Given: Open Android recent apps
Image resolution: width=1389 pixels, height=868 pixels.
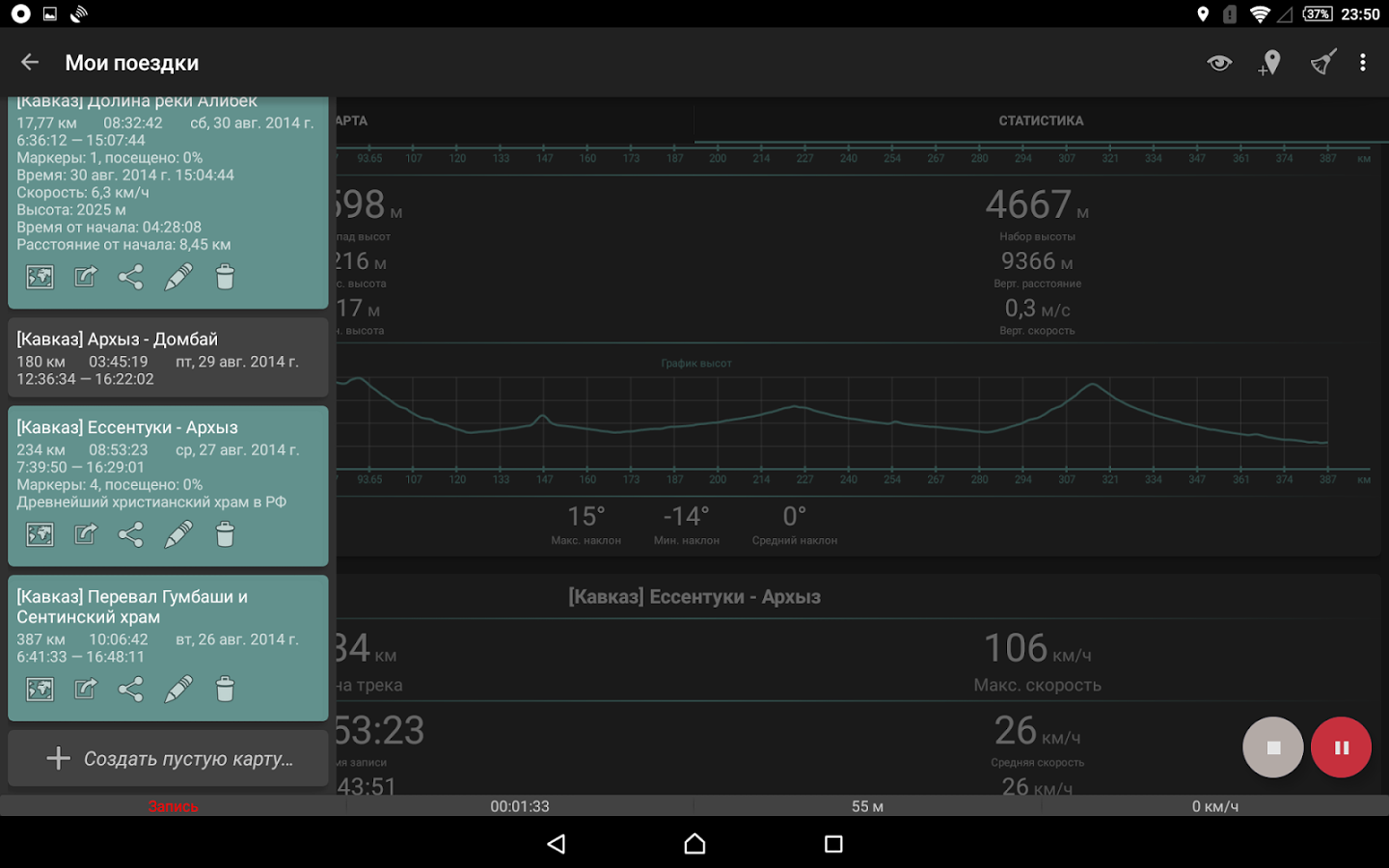Looking at the screenshot, I should [833, 844].
